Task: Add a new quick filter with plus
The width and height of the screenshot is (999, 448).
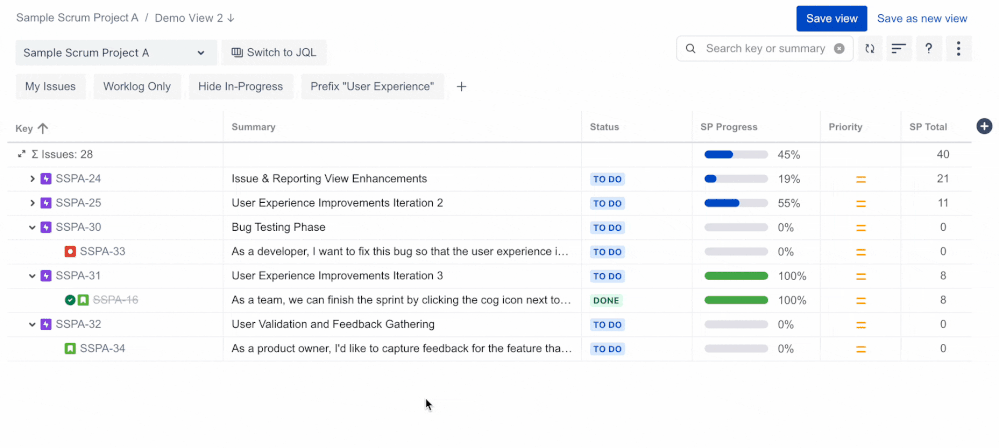Action: (x=462, y=87)
